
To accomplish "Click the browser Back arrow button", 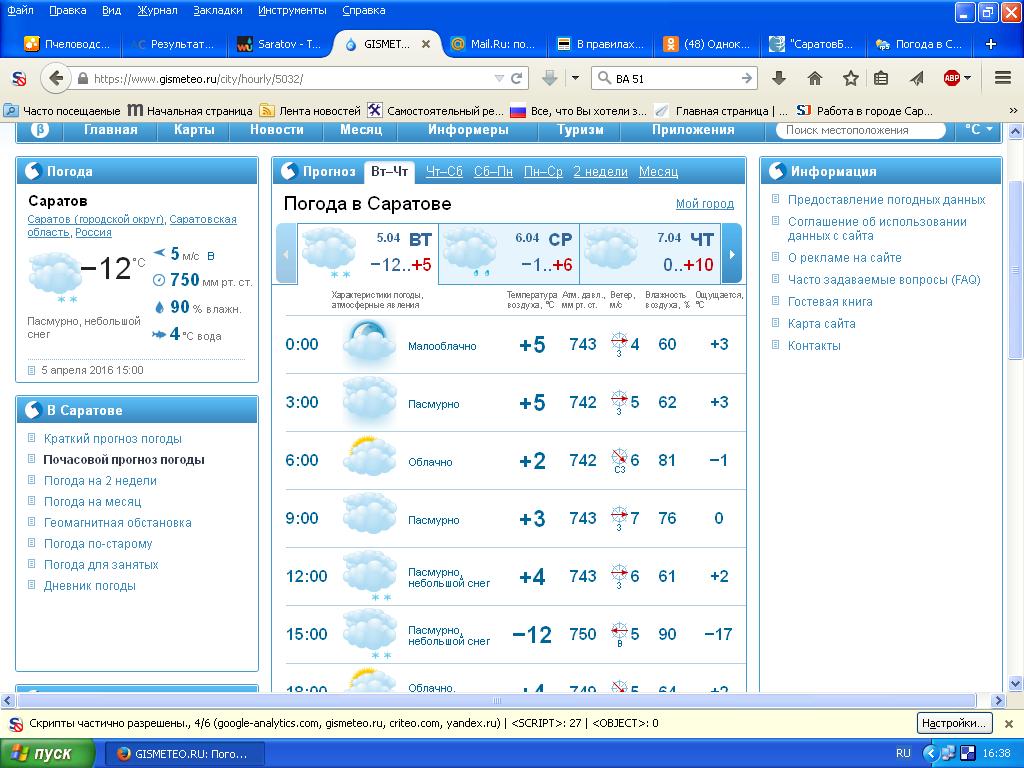I will pyautogui.click(x=56, y=78).
